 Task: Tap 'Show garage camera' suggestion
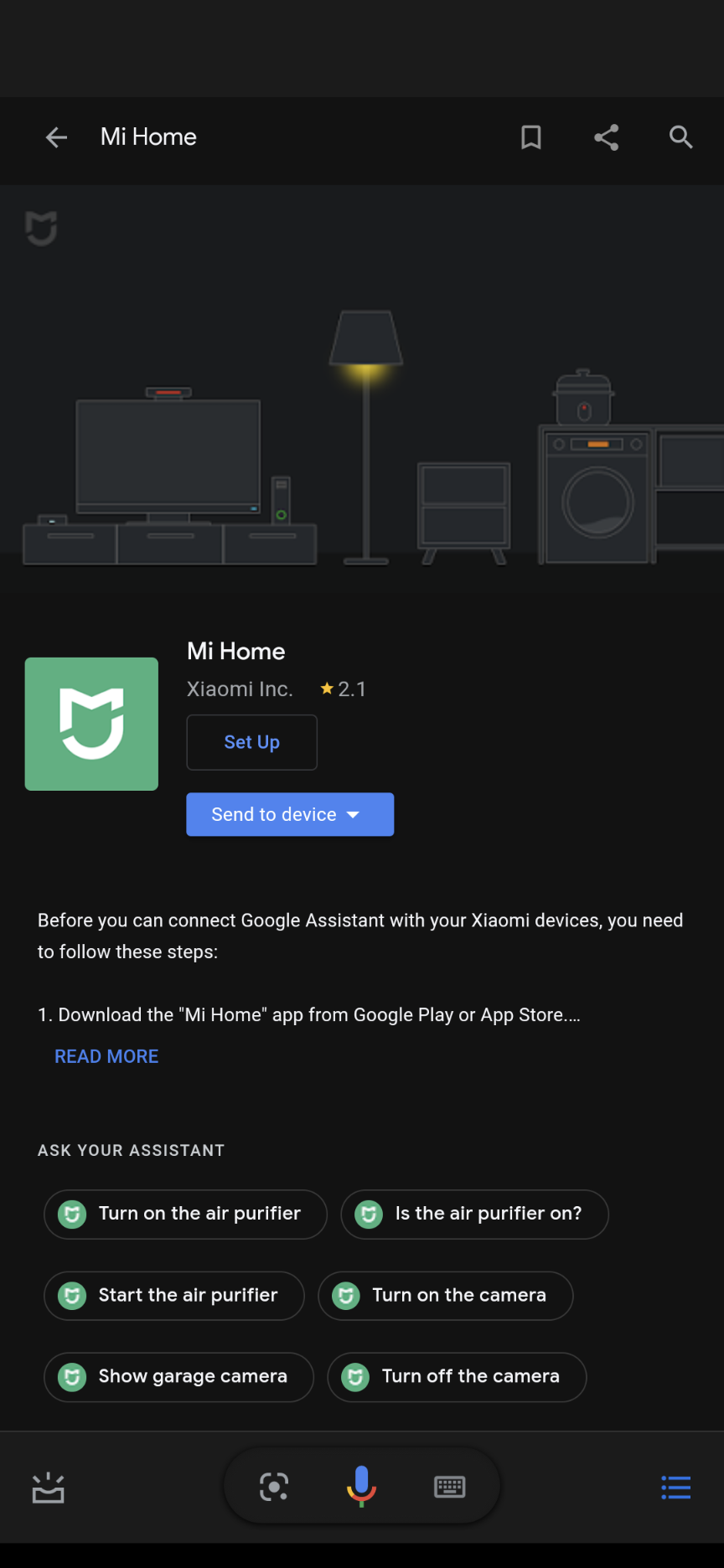point(178,1377)
